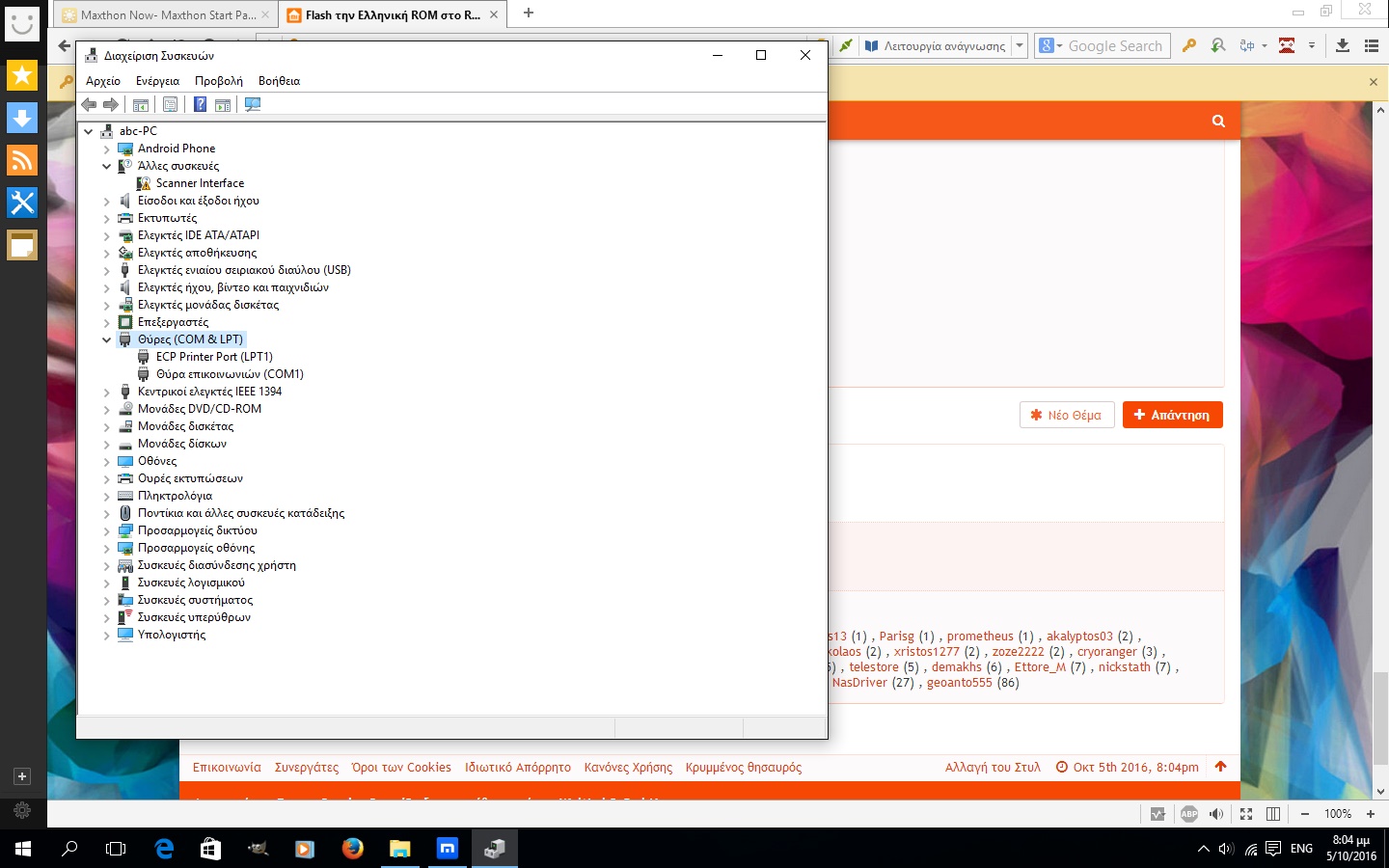Open the RSS feed reader sidebar icon
This screenshot has height=868, width=1389.
[22, 160]
